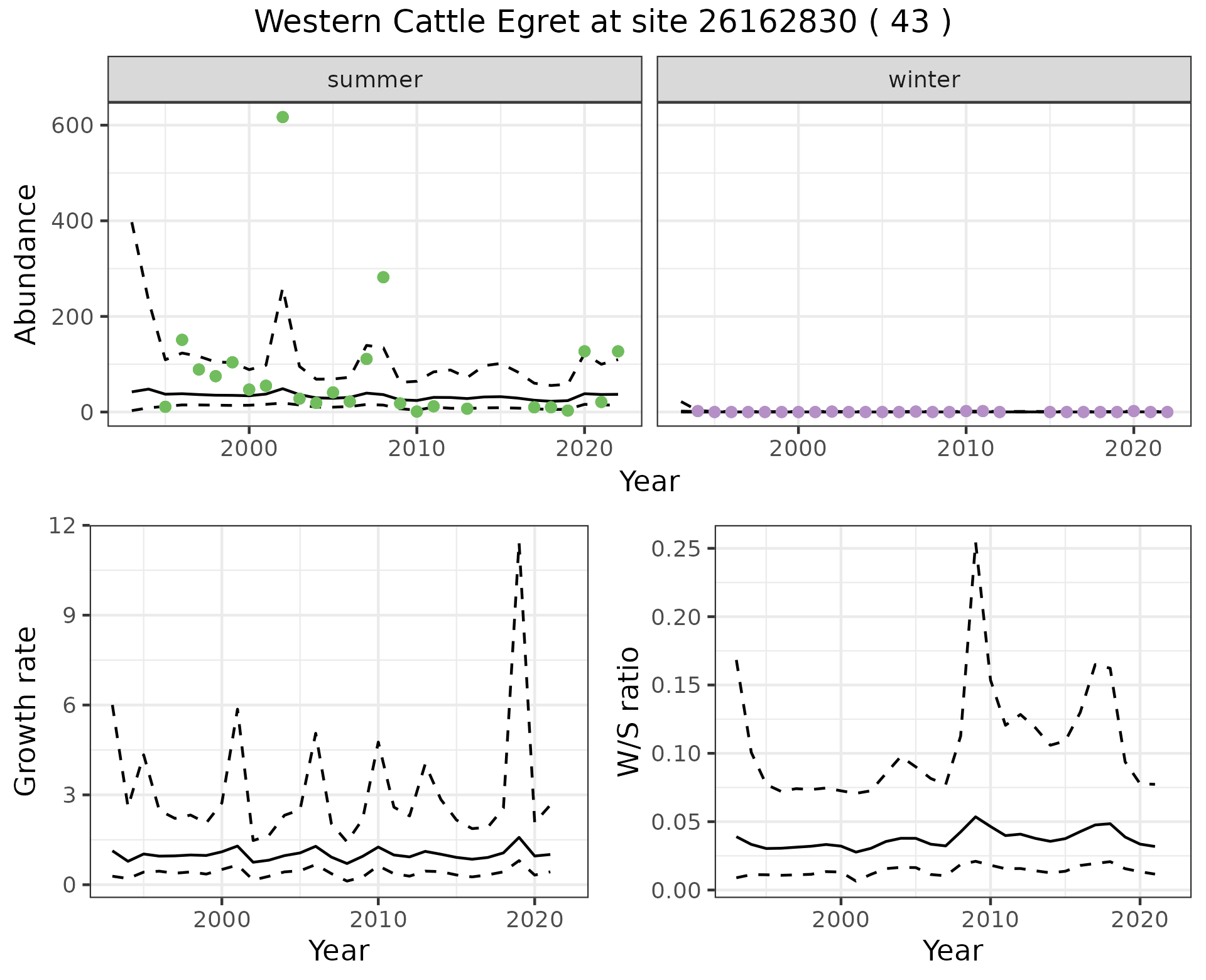The height and width of the screenshot is (980, 1206).
Task: Click the Year label under W/S ratio plot
Action: [952, 951]
